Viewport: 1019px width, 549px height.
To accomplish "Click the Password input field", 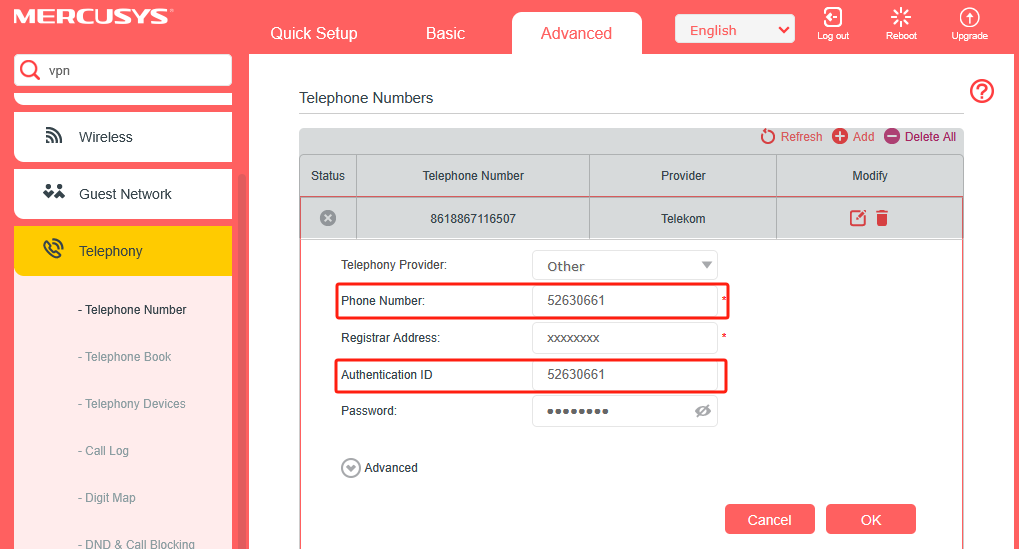I will [625, 411].
